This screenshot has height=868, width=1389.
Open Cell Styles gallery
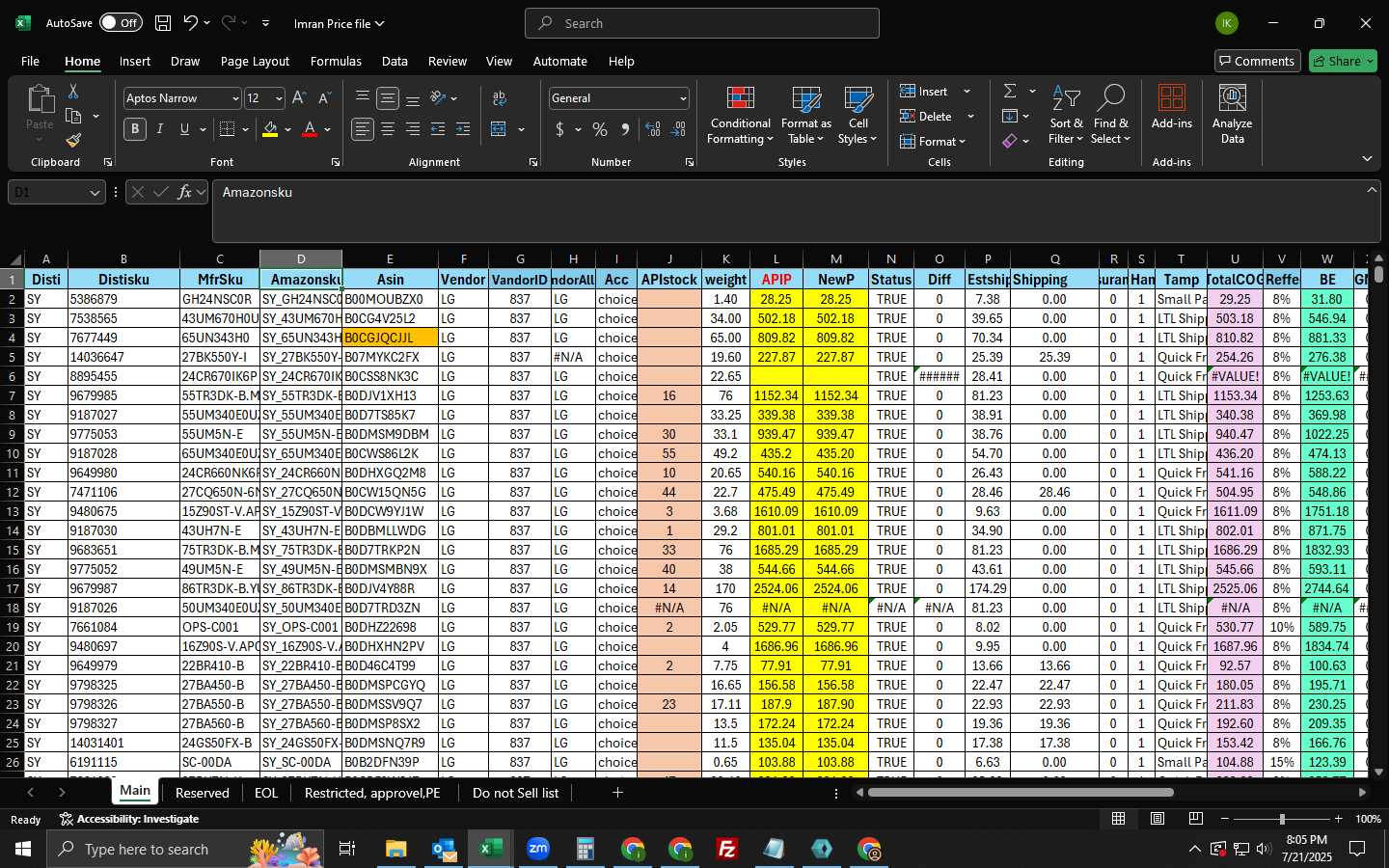pyautogui.click(x=858, y=116)
